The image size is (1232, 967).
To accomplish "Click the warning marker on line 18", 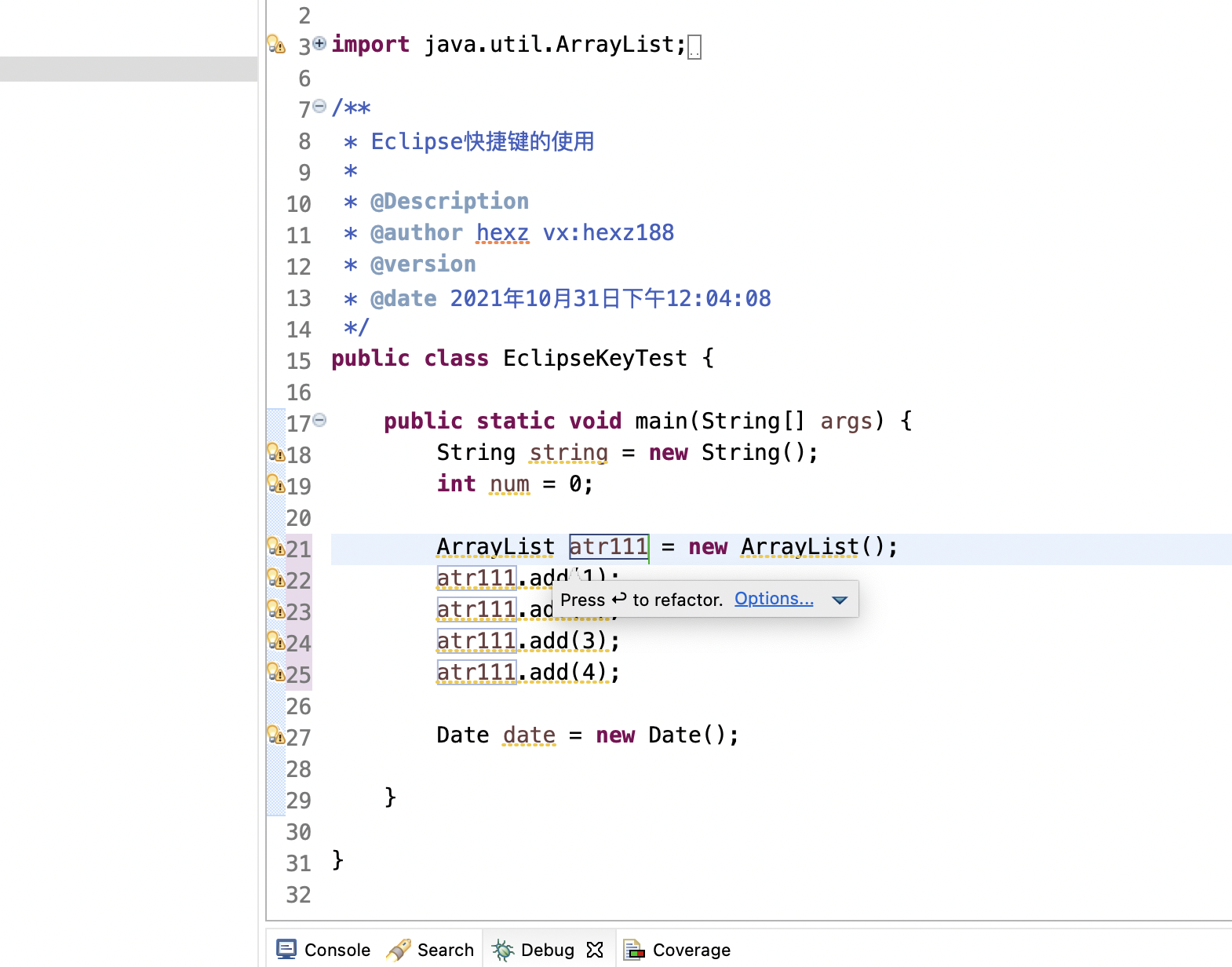I will coord(276,453).
